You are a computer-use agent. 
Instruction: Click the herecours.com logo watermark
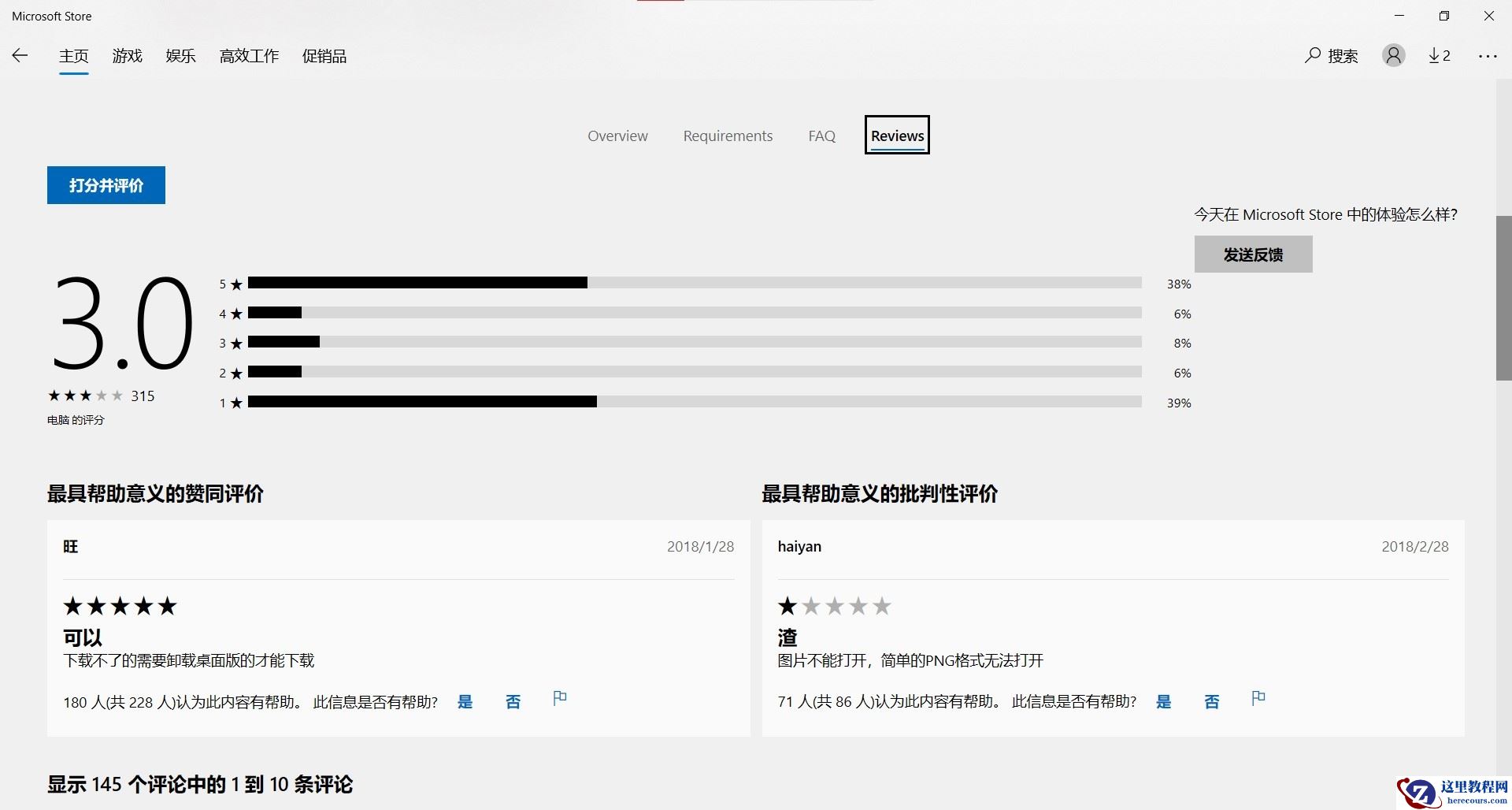pos(1453,792)
